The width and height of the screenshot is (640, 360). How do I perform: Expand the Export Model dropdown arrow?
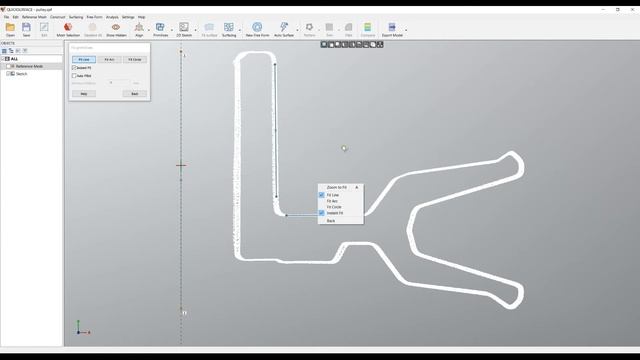406,30
